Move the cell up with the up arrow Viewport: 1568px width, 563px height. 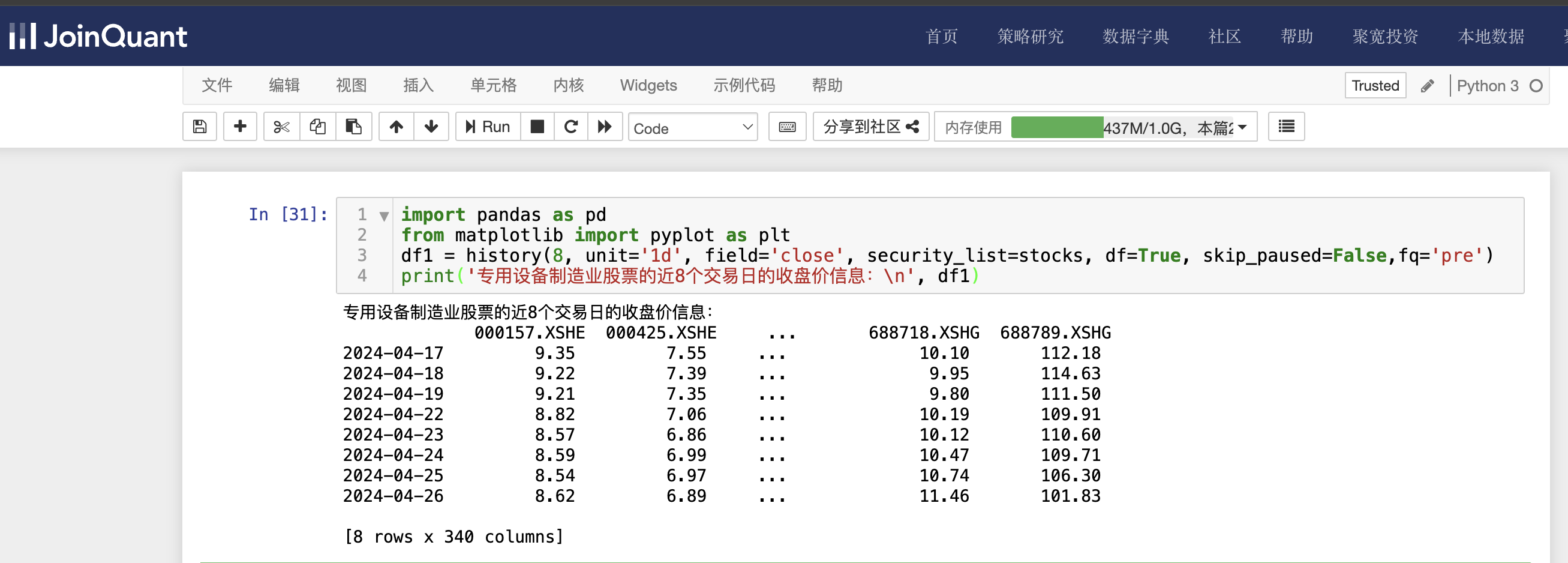pyautogui.click(x=396, y=127)
